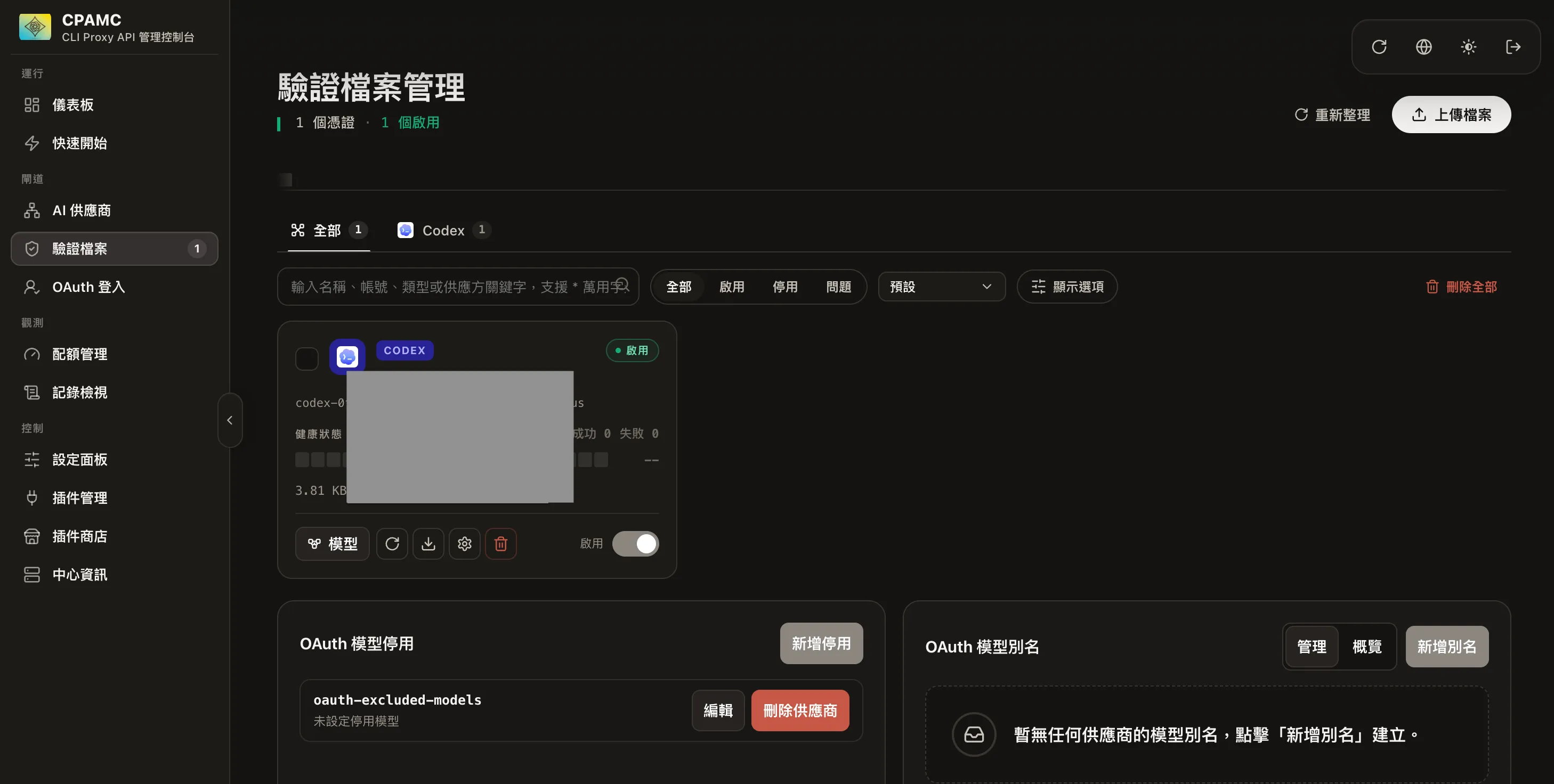Select the 問題 status filter

[x=838, y=287]
